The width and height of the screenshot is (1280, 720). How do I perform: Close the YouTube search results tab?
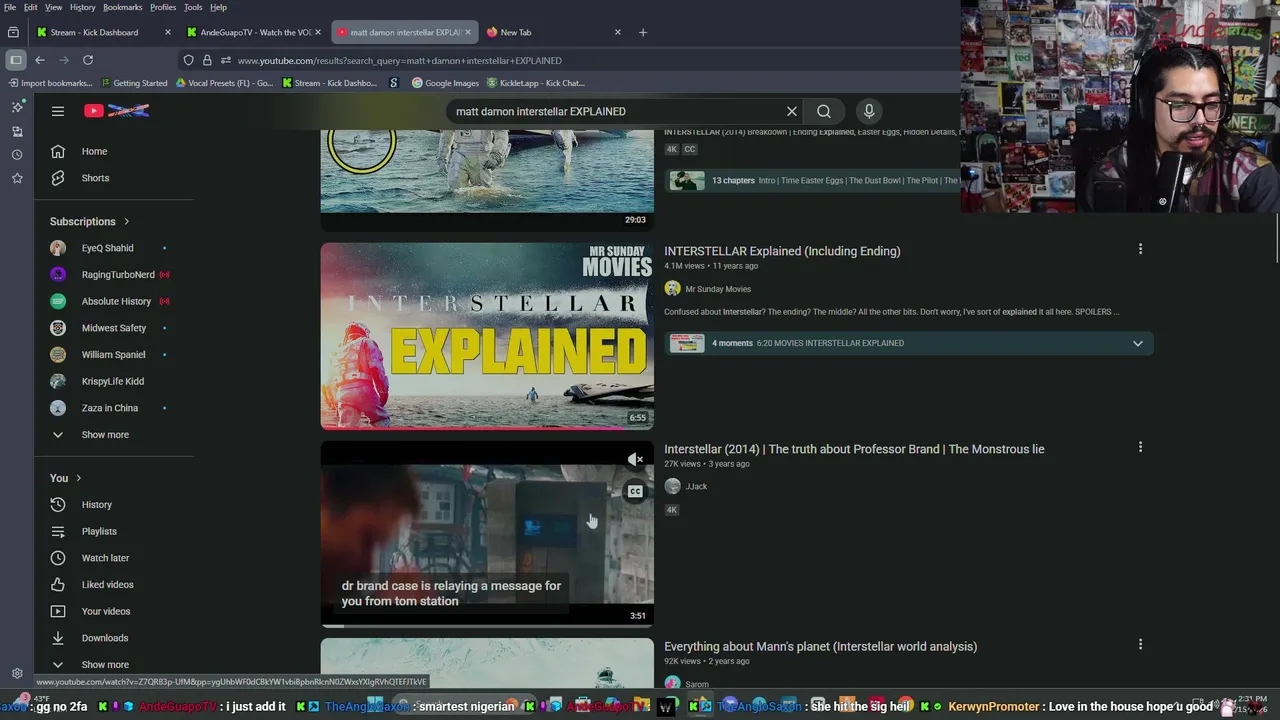pos(468,32)
